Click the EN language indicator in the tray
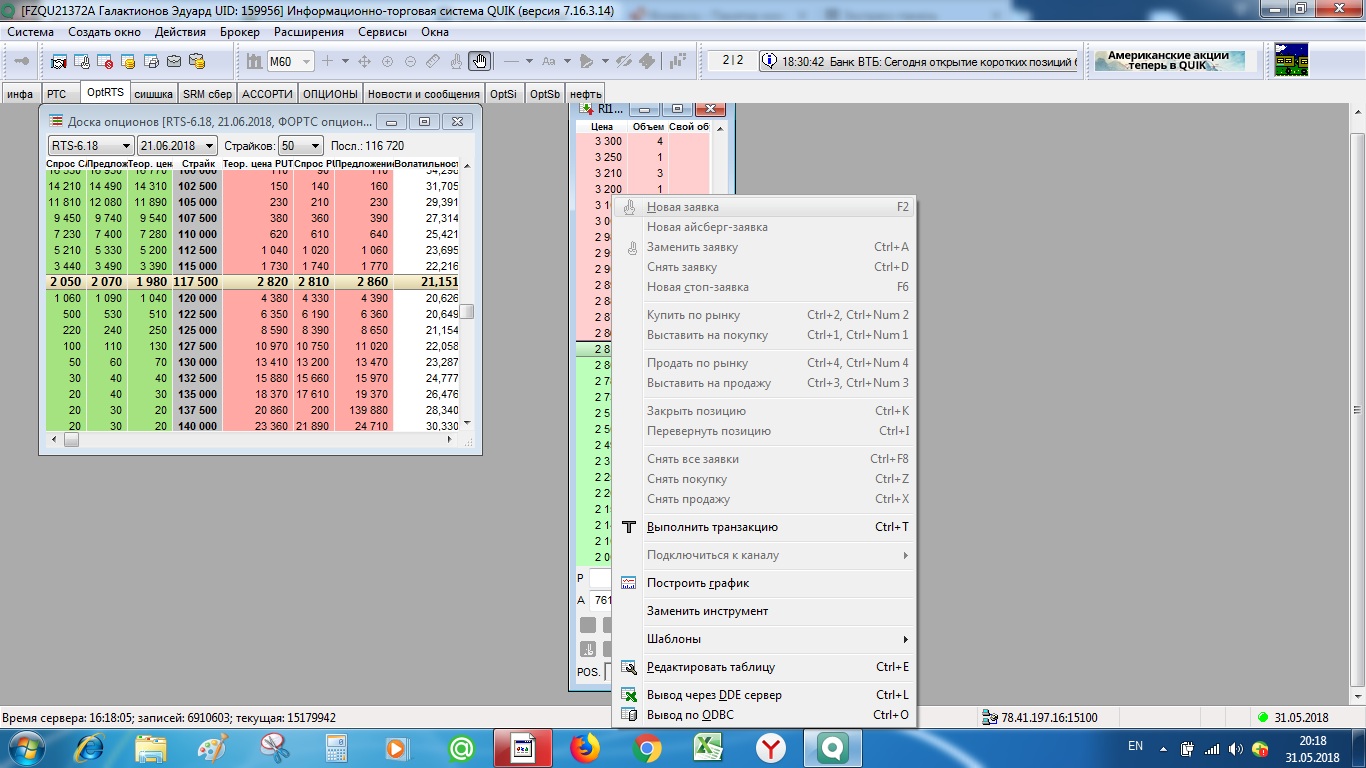 pos(1135,746)
